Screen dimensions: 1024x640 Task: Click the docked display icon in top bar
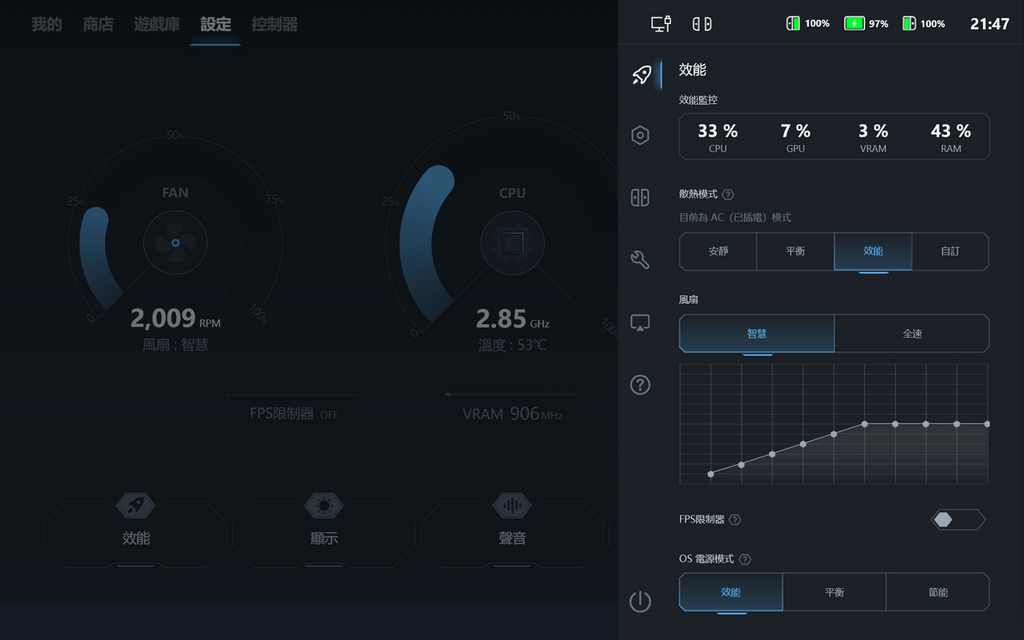pyautogui.click(x=660, y=24)
